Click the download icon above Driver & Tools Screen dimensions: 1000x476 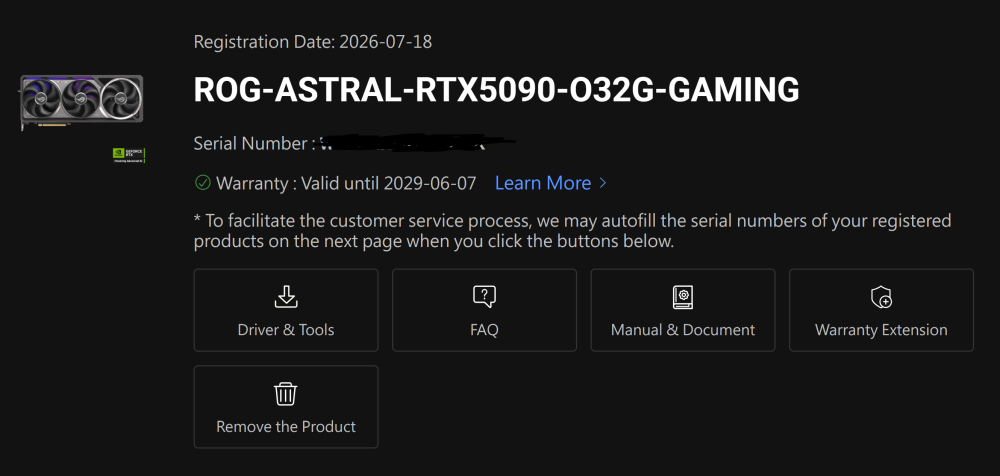pos(286,297)
